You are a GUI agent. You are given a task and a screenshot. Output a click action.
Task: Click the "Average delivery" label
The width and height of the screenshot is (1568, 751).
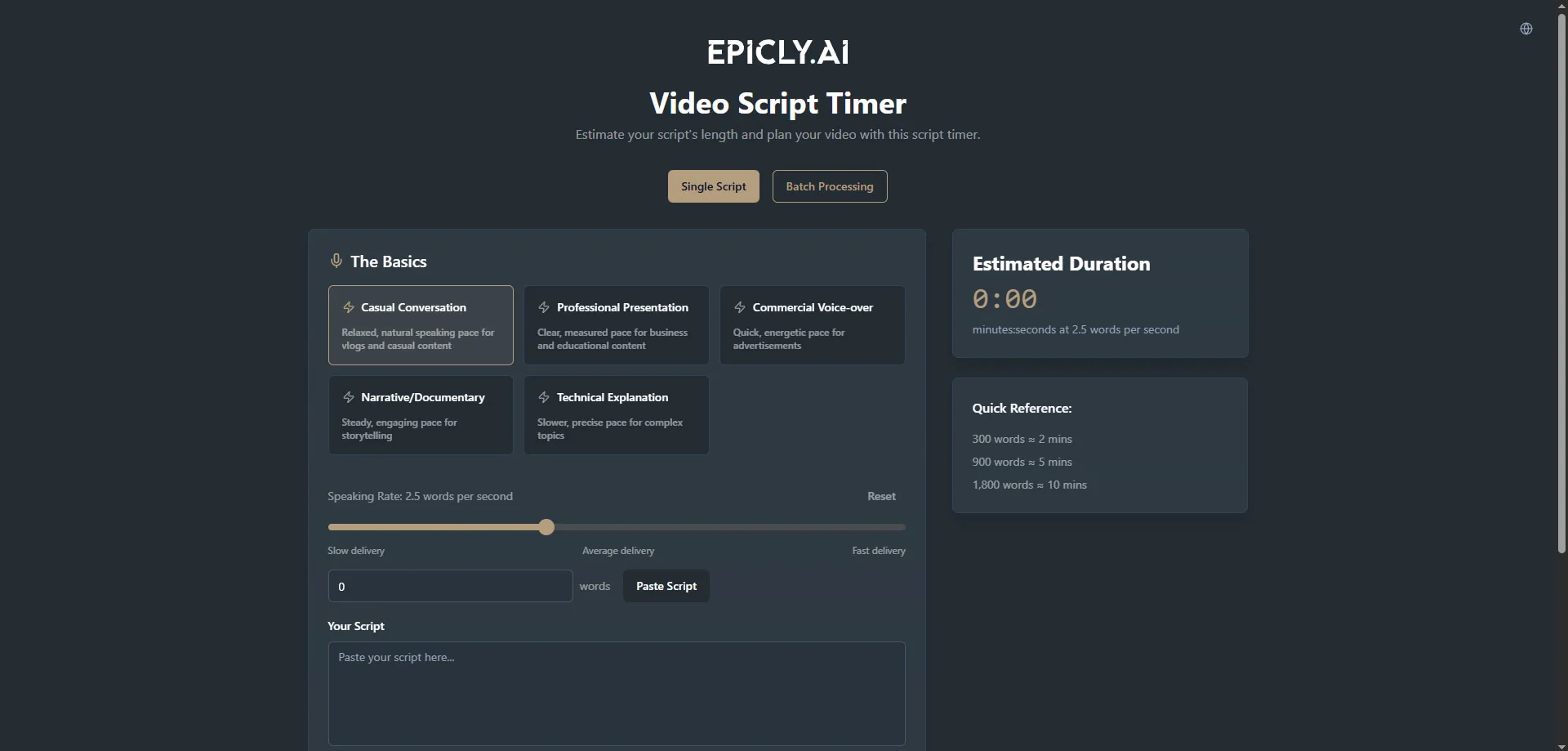[618, 551]
